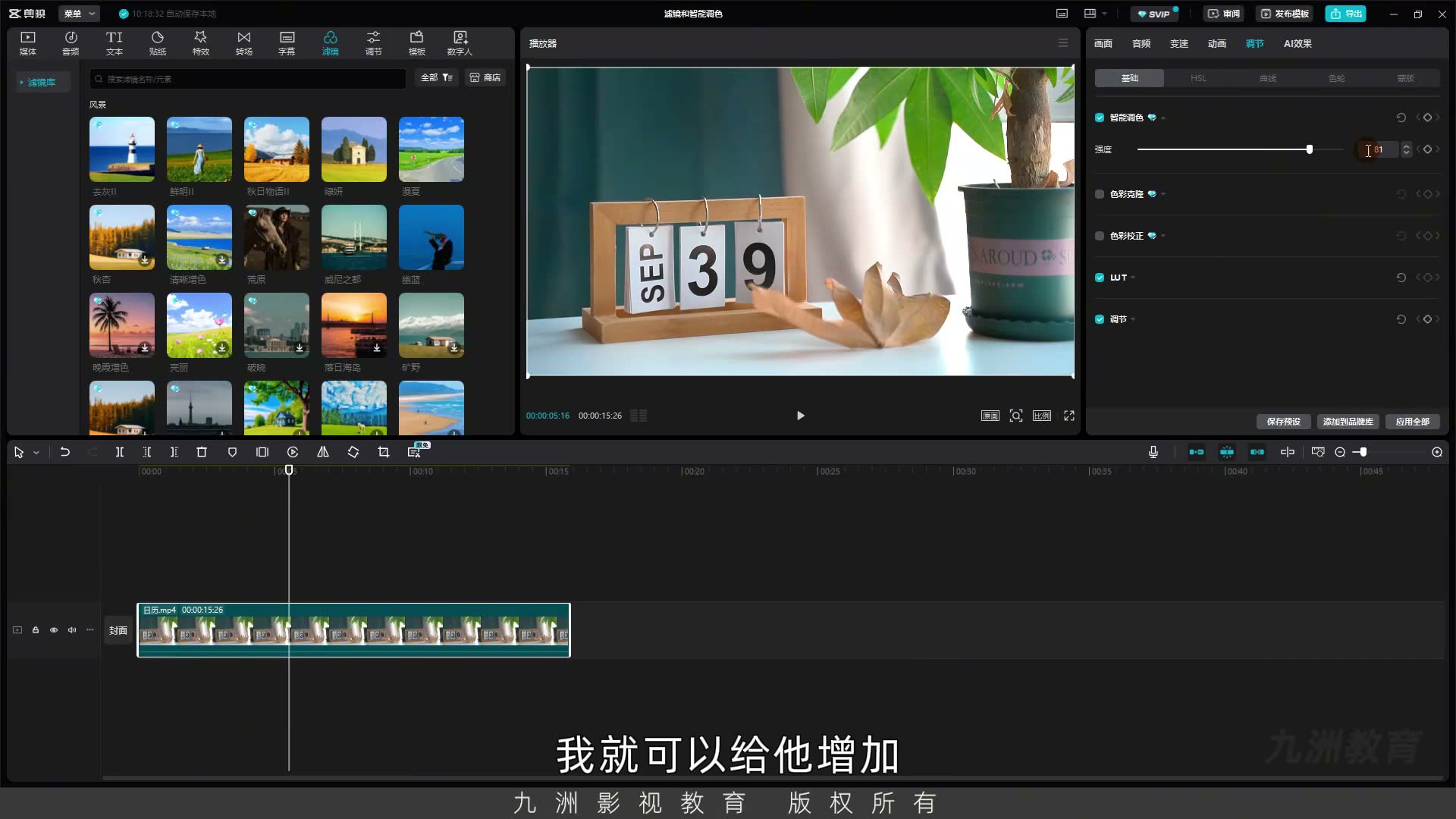The height and width of the screenshot is (819, 1456).
Task: Open the 文本 text panel
Action: tap(114, 43)
